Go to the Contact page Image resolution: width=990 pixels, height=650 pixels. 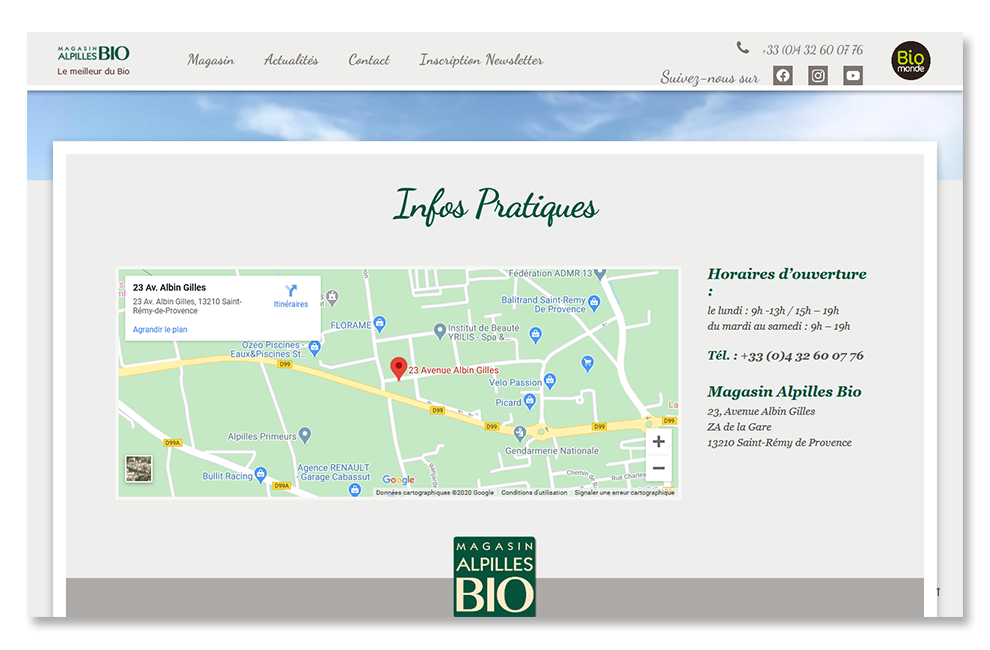coord(369,60)
